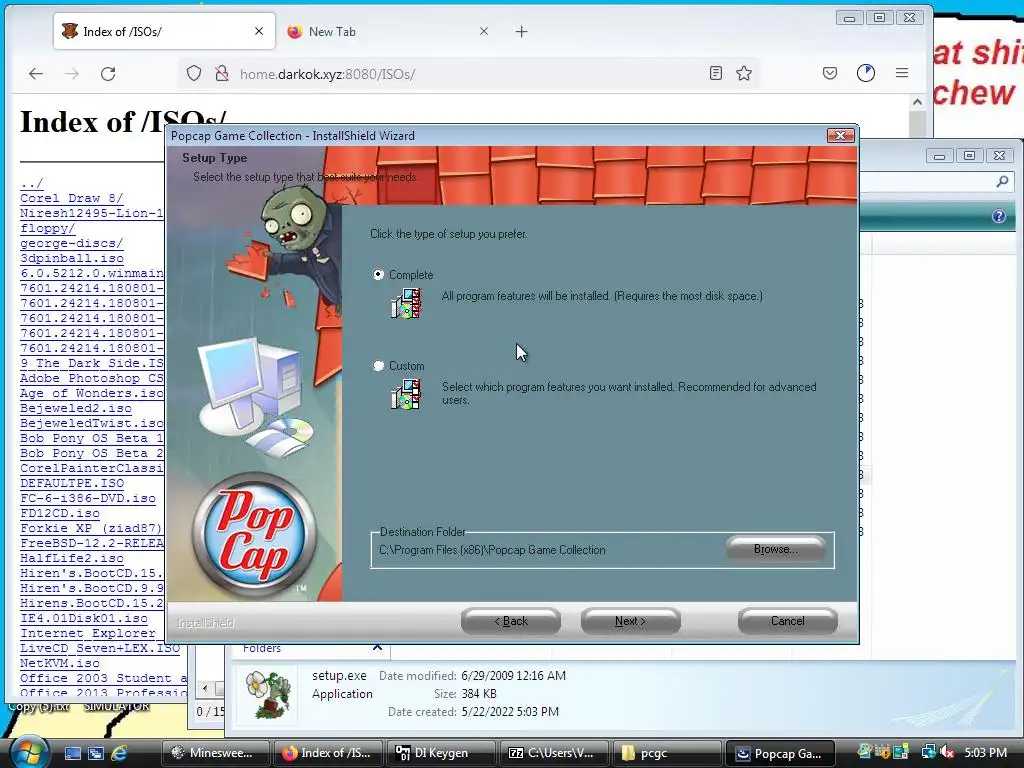The height and width of the screenshot is (768, 1024).
Task: Click the Firefox back arrow
Action: point(36,74)
